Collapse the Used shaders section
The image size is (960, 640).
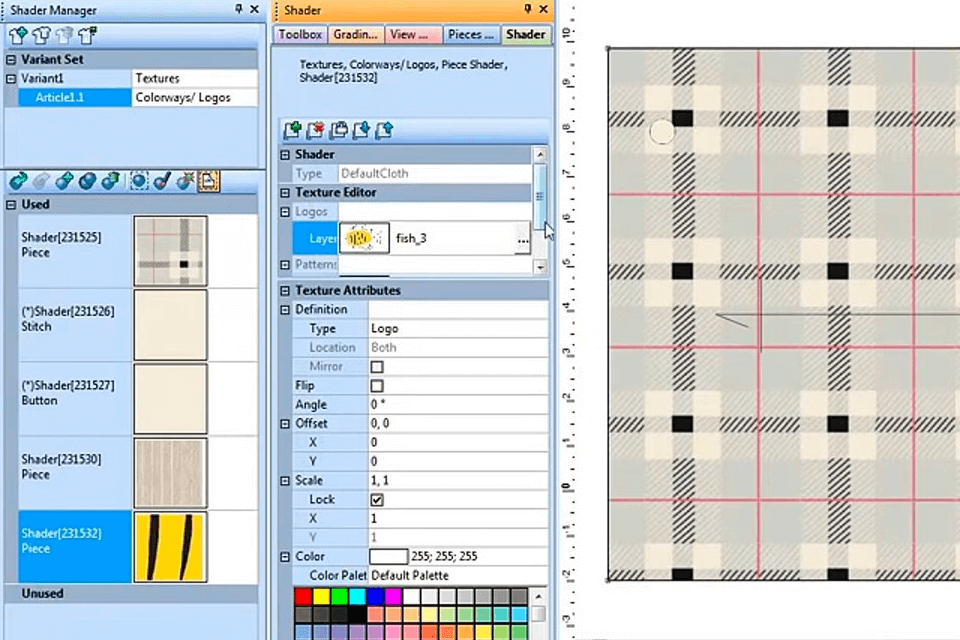[x=11, y=205]
